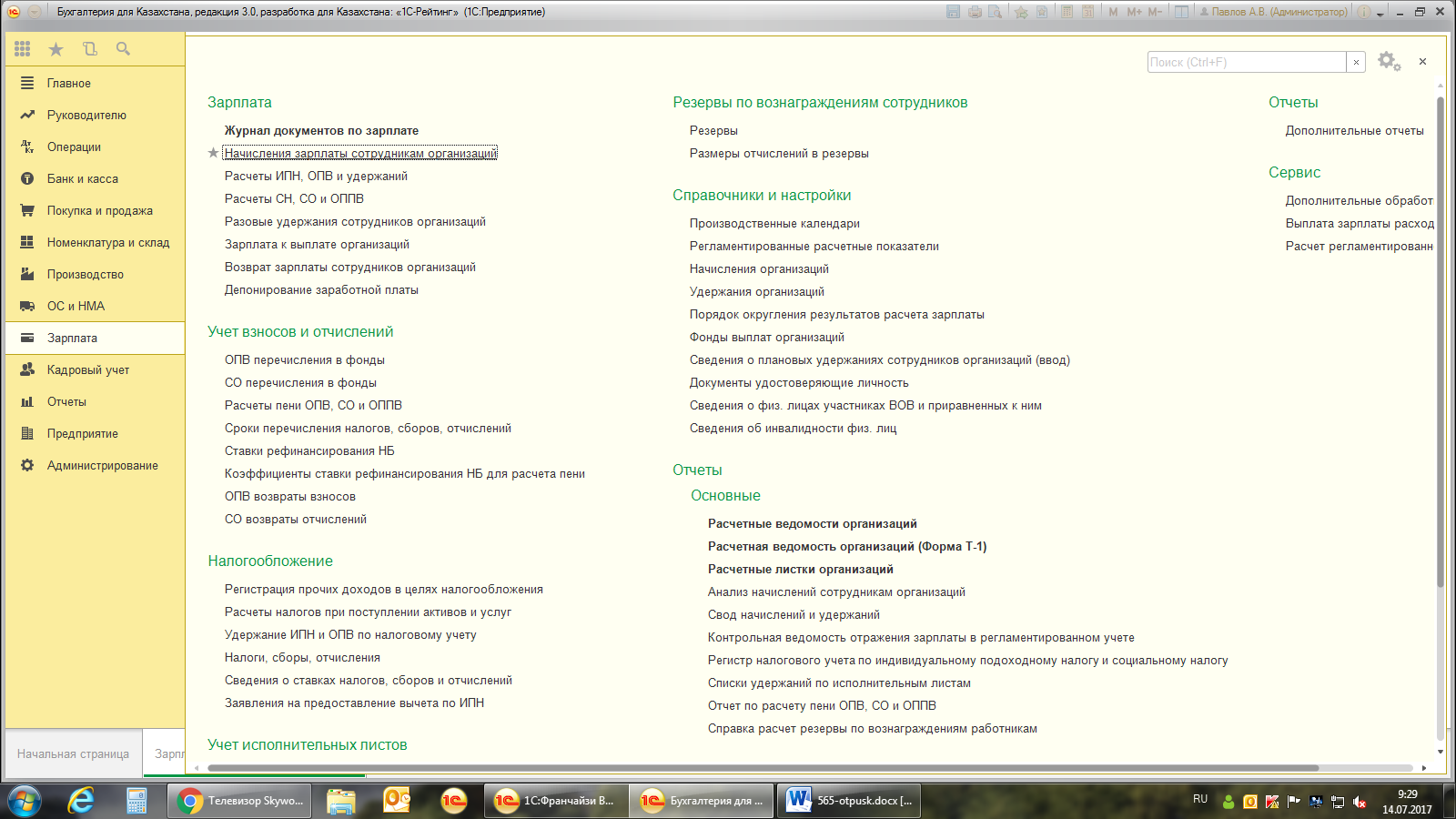Click the 1C logo icon in the title bar

(14, 12)
